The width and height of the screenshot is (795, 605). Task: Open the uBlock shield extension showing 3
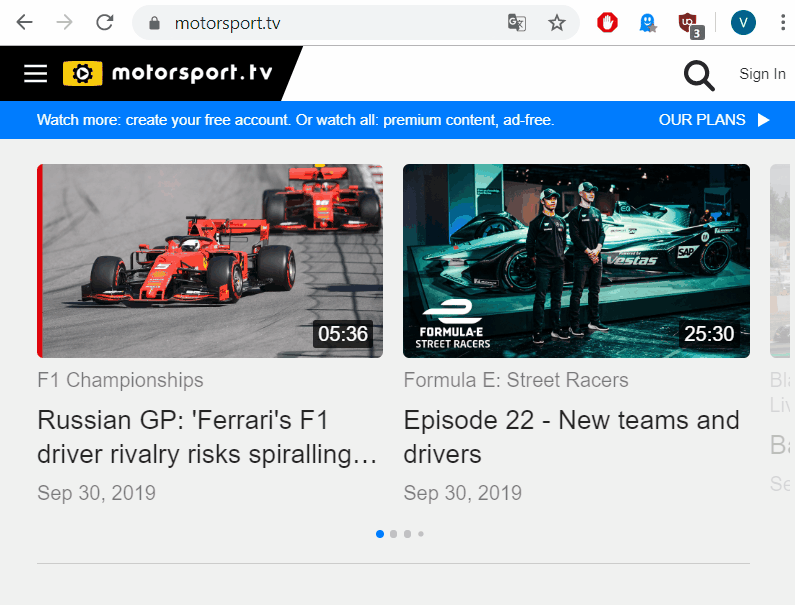tap(691, 25)
